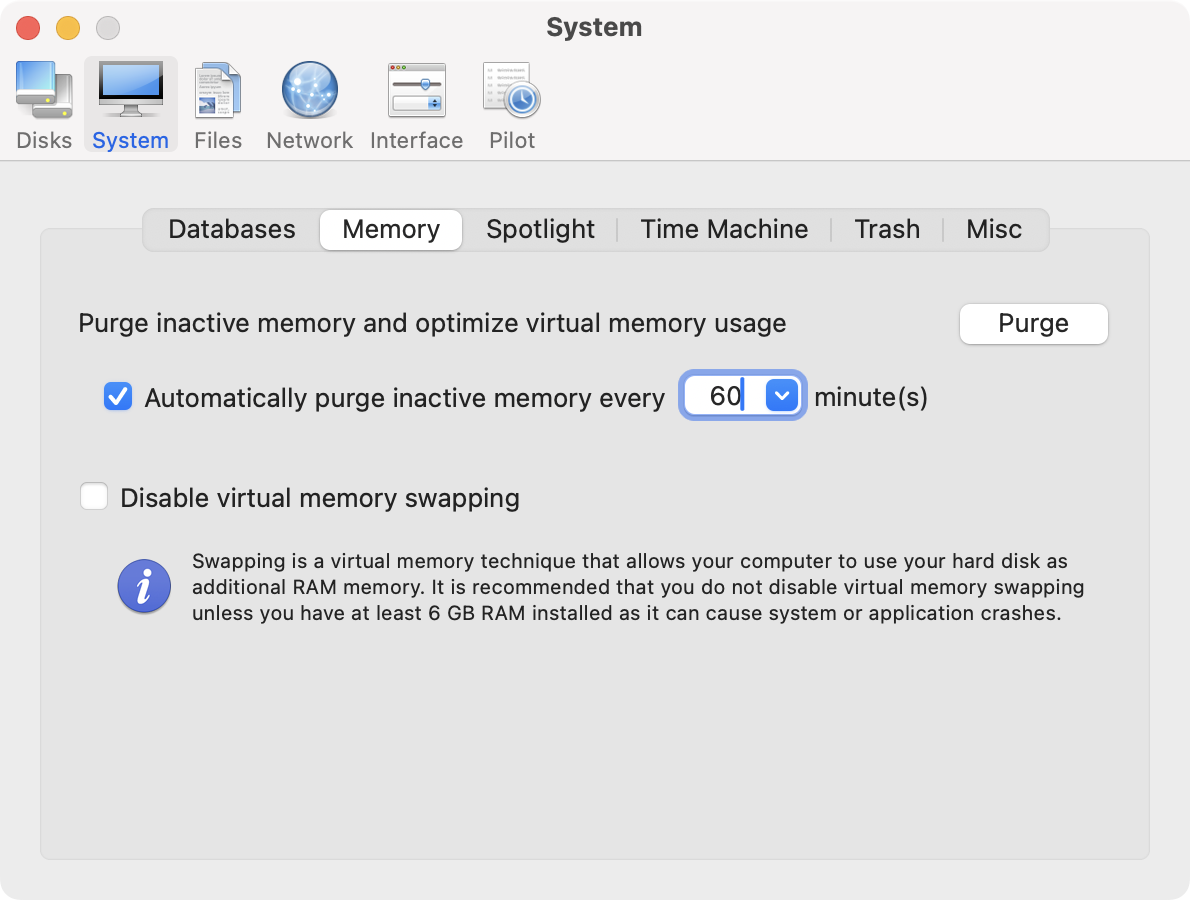Click the minutes value text field
Image resolution: width=1190 pixels, height=900 pixels.
(724, 396)
